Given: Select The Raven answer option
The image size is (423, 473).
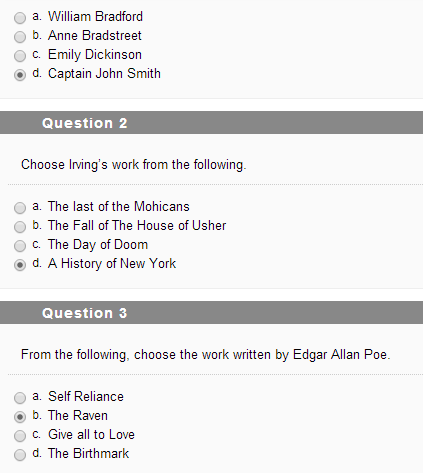Looking at the screenshot, I should pos(20,417).
